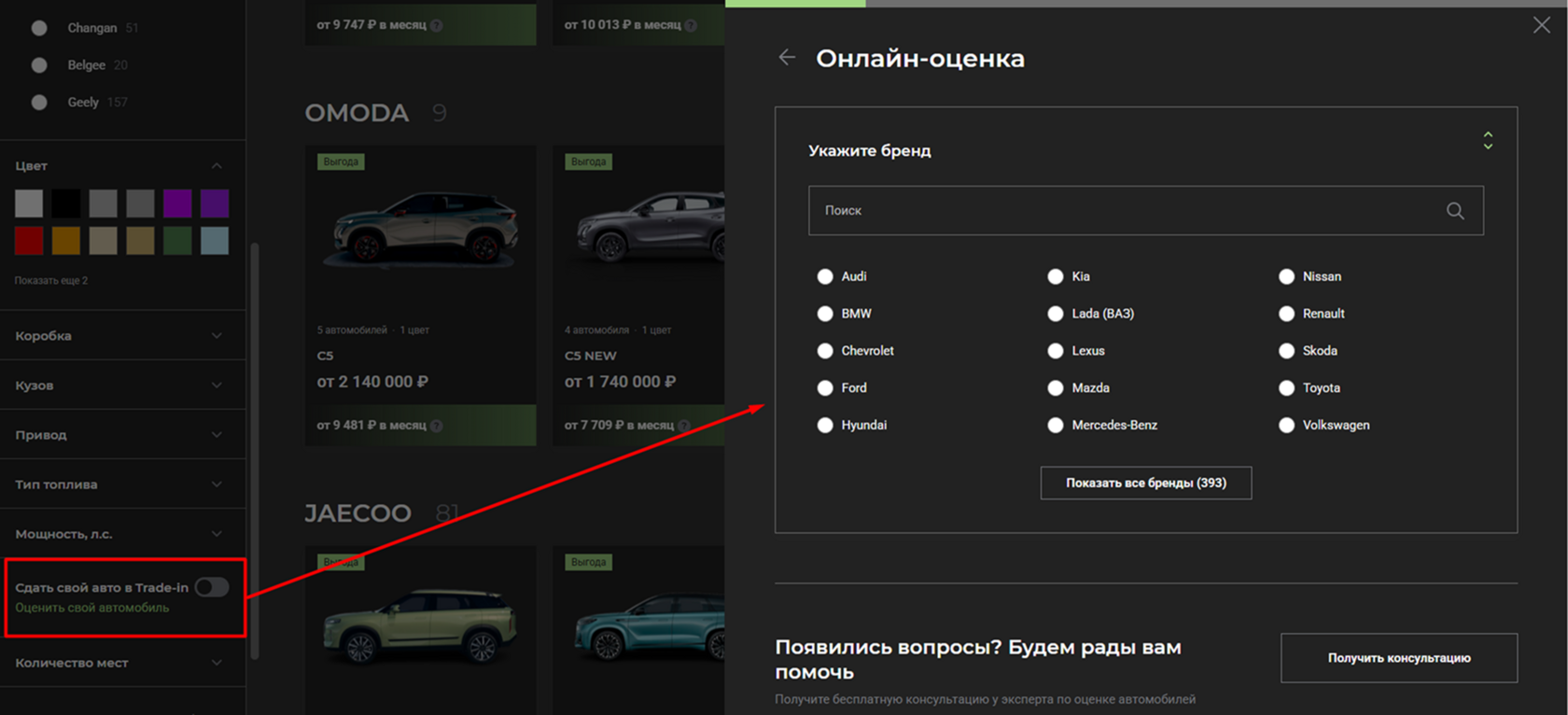The height and width of the screenshot is (715, 1568).
Task: Click info icon next to 'от 9 747 ₽ в месяц'
Action: [437, 25]
